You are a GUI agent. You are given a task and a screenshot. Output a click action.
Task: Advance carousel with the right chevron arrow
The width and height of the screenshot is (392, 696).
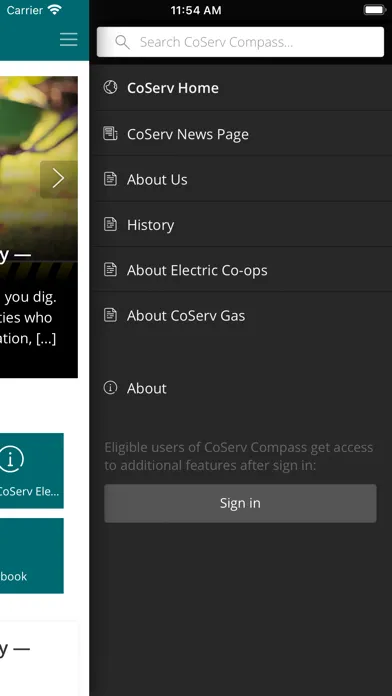coord(59,178)
